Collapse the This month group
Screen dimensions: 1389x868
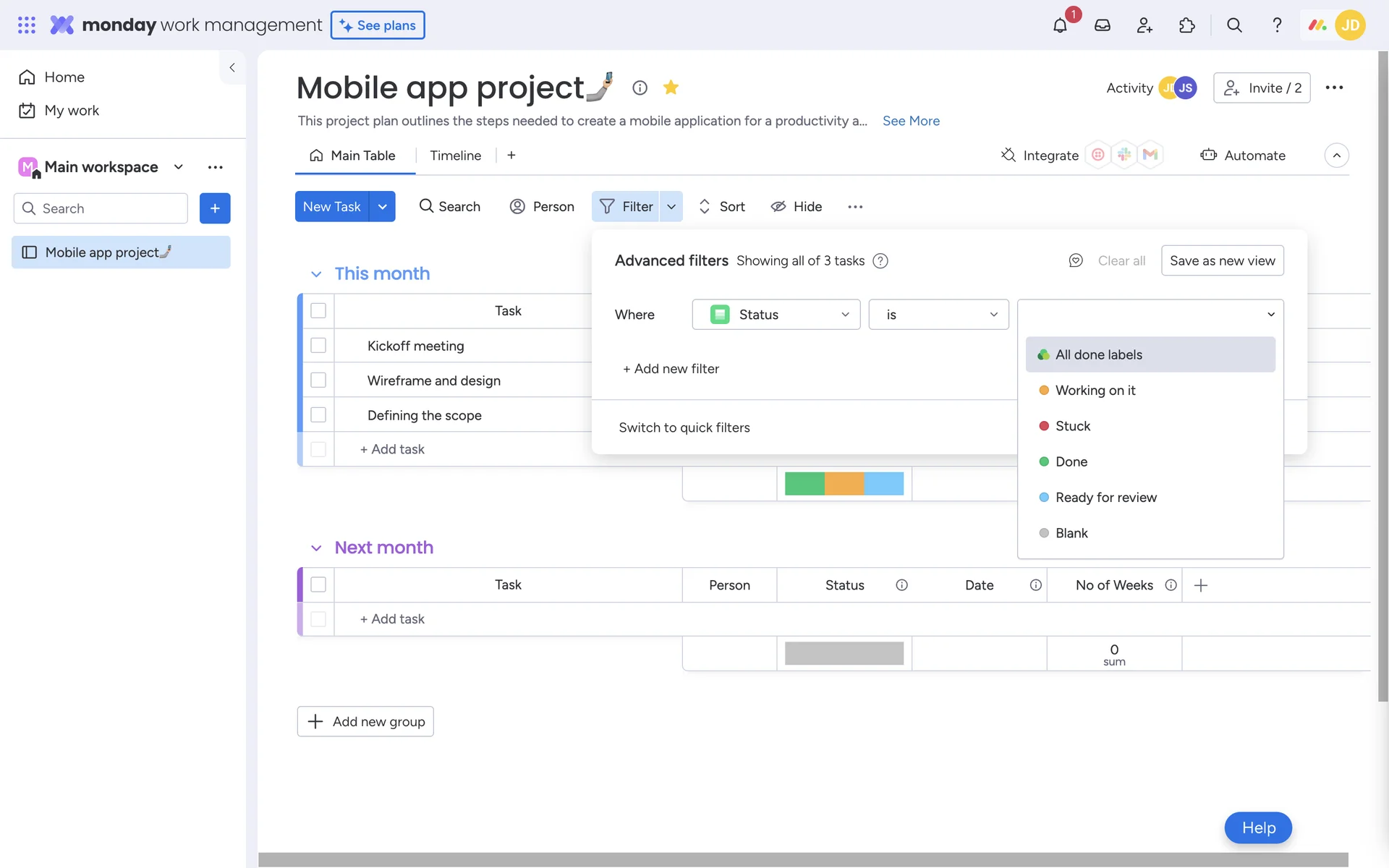[x=316, y=274]
